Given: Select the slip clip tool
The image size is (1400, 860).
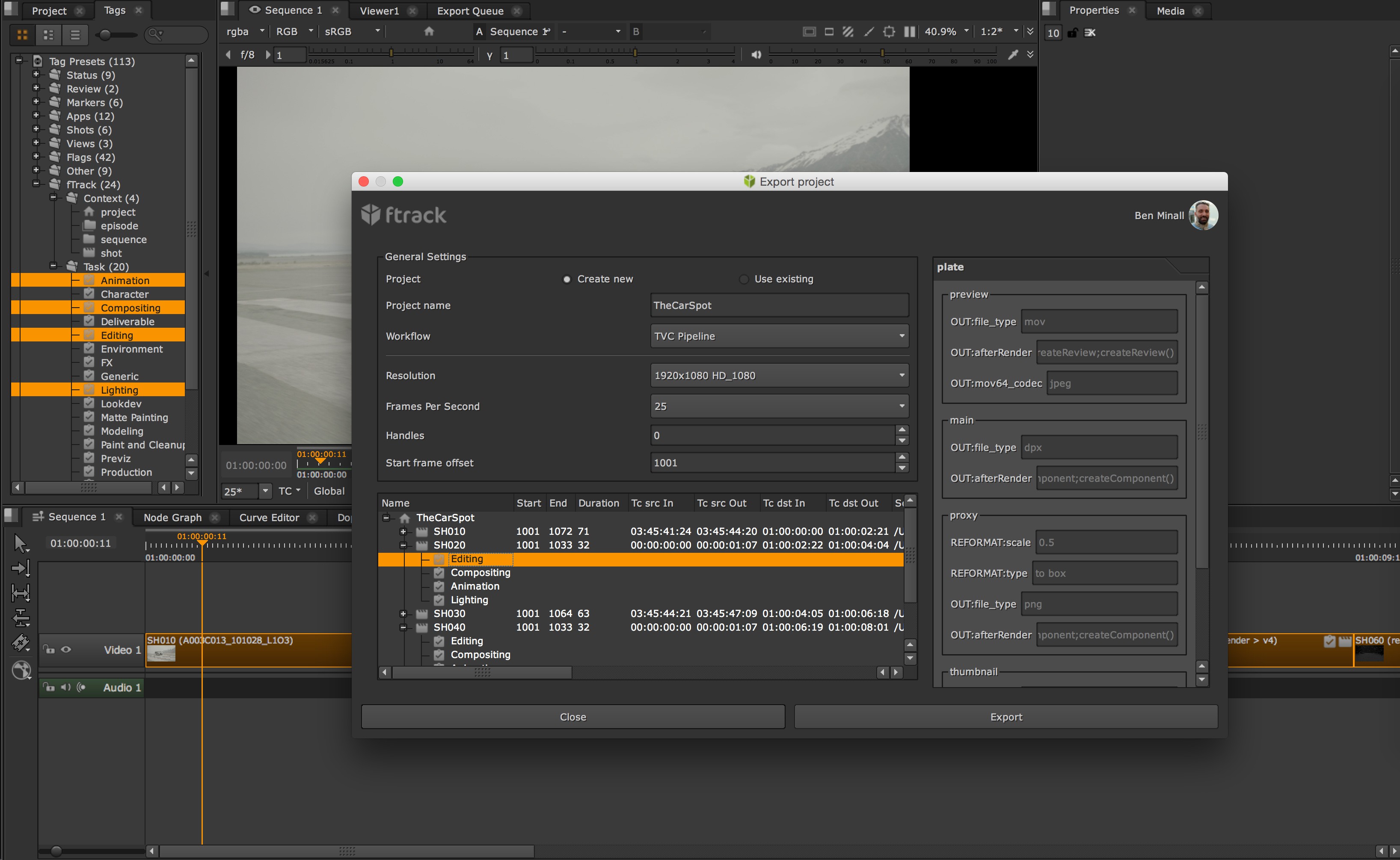Looking at the screenshot, I should pos(21,593).
